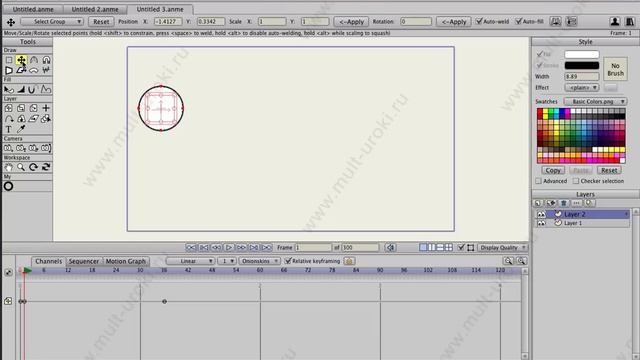Zoom in the timeline with magnifier icon
The image size is (640, 360).
pyautogui.click(x=521, y=261)
